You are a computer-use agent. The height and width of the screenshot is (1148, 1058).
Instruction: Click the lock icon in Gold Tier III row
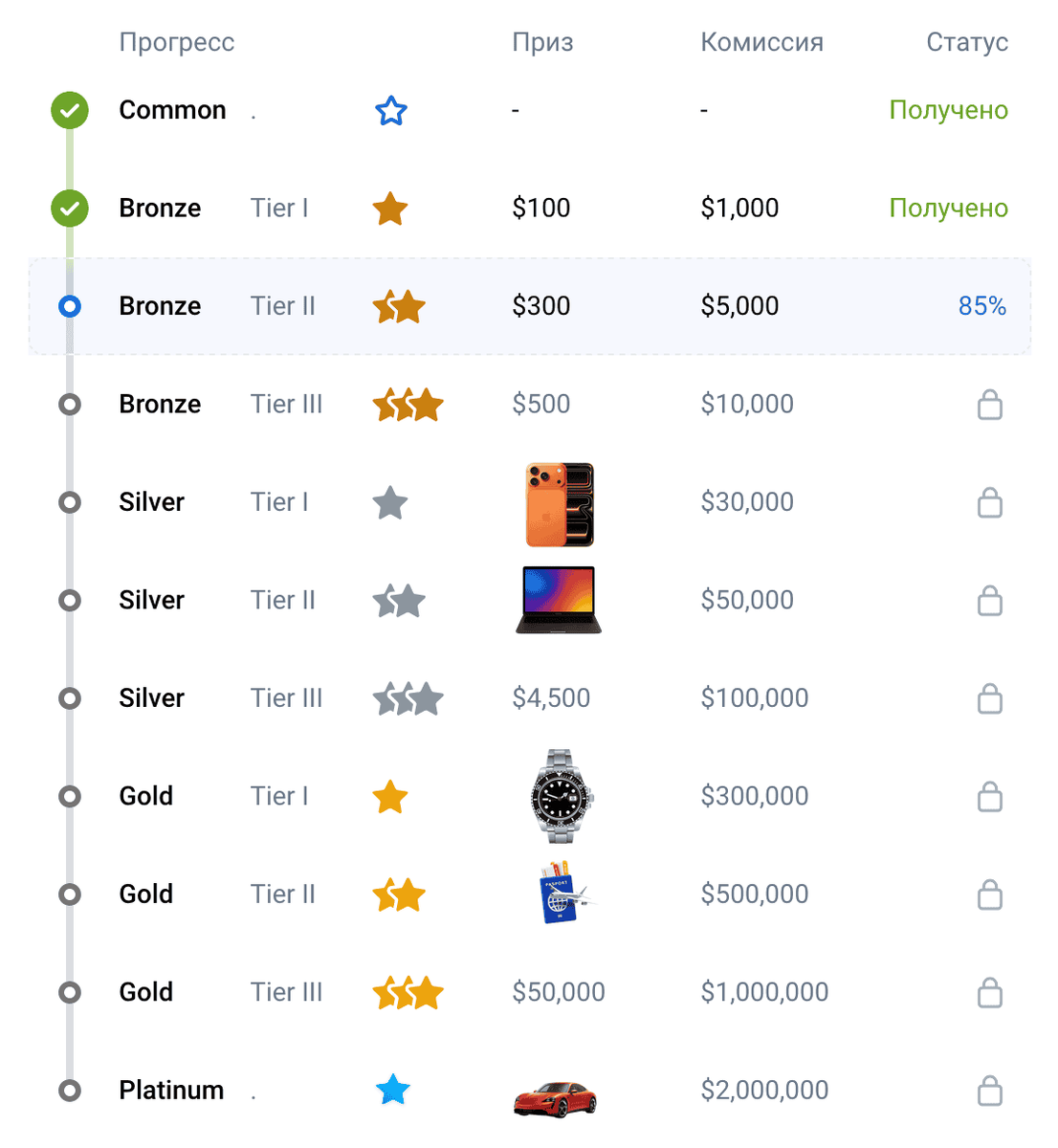[990, 992]
